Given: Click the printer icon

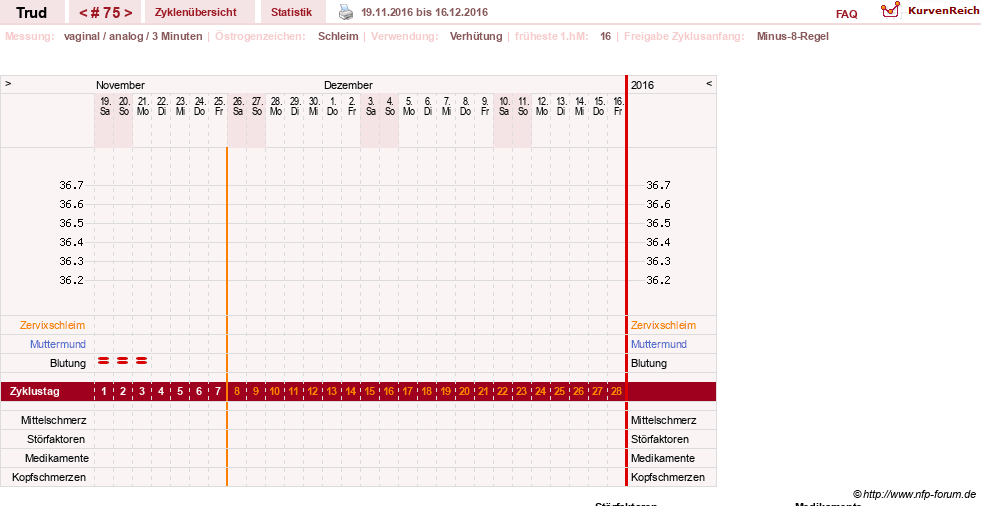Looking at the screenshot, I should [x=346, y=12].
